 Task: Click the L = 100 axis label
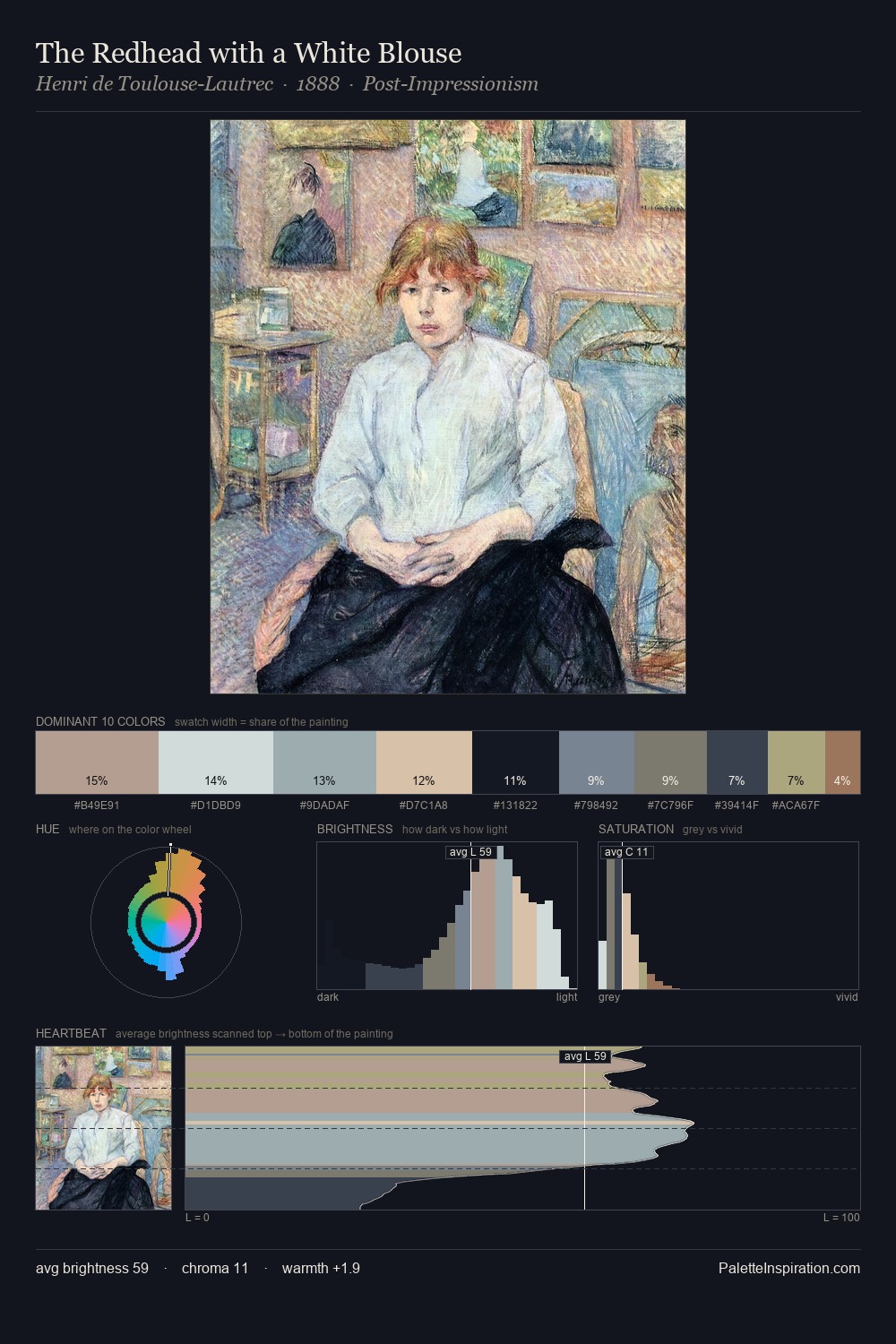(x=841, y=1217)
